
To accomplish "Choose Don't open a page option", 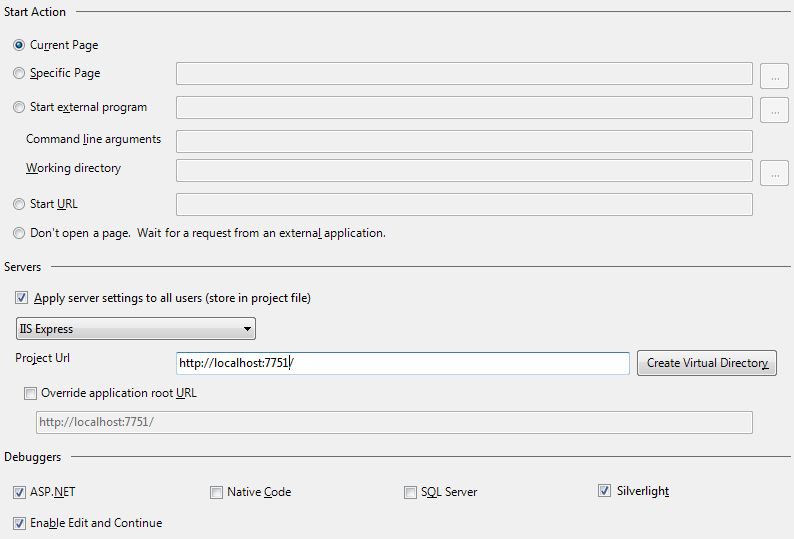I will click(19, 233).
